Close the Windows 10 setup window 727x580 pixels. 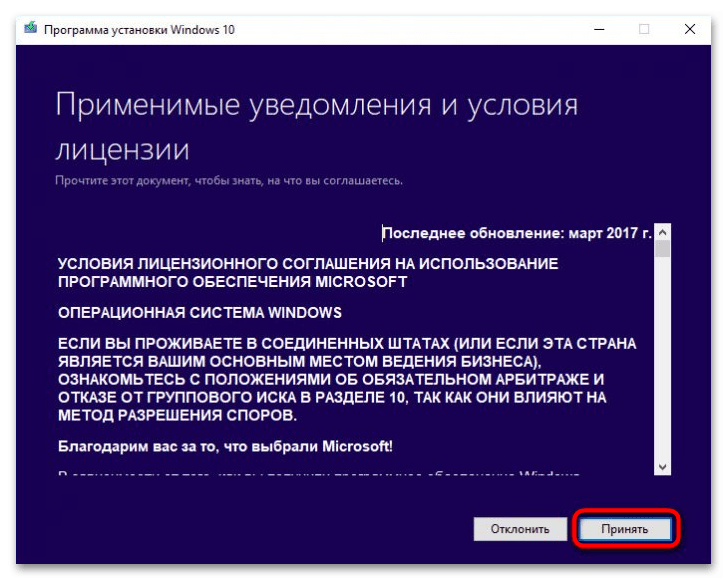click(689, 29)
